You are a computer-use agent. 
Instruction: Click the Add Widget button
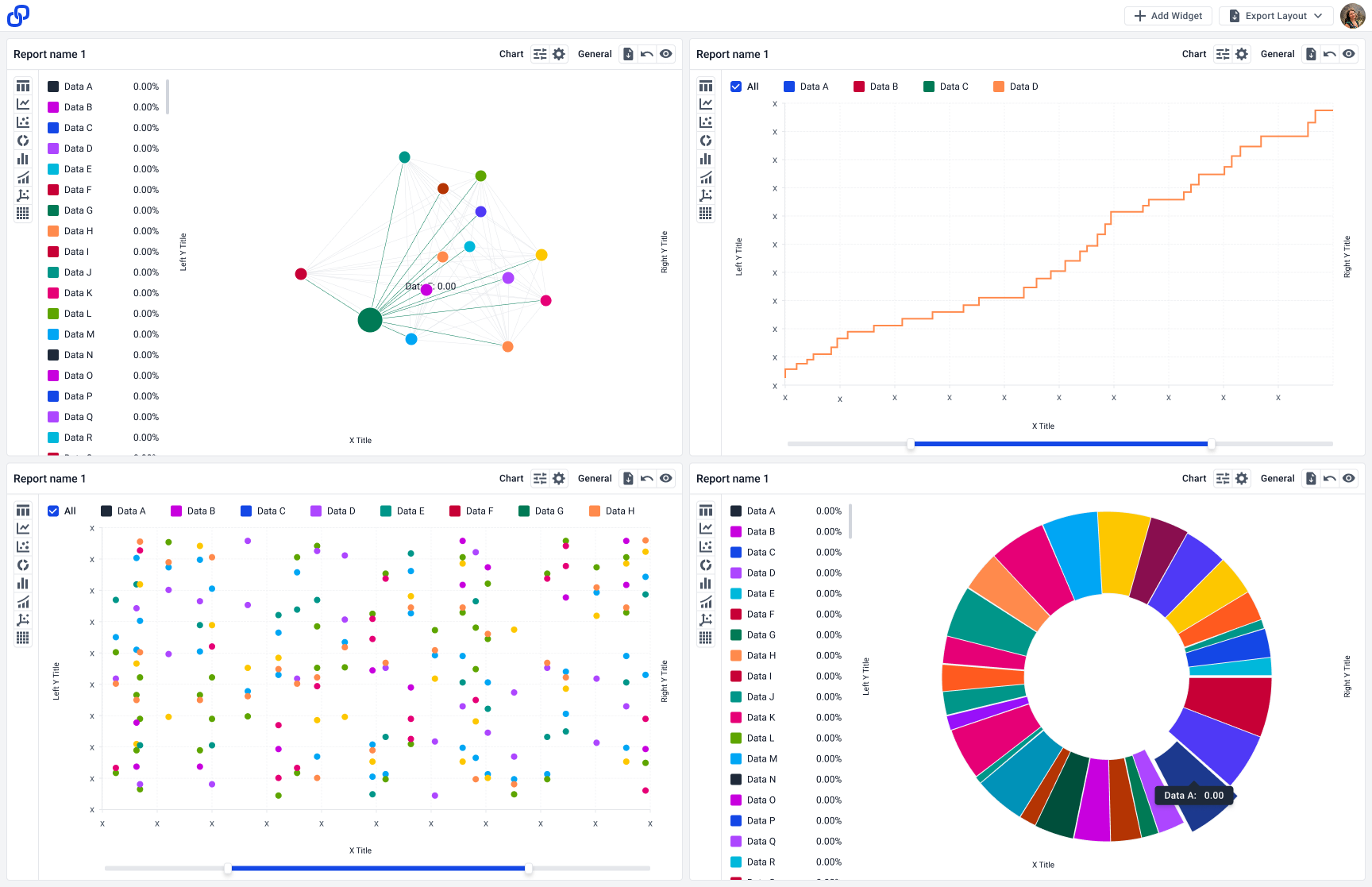[1168, 16]
